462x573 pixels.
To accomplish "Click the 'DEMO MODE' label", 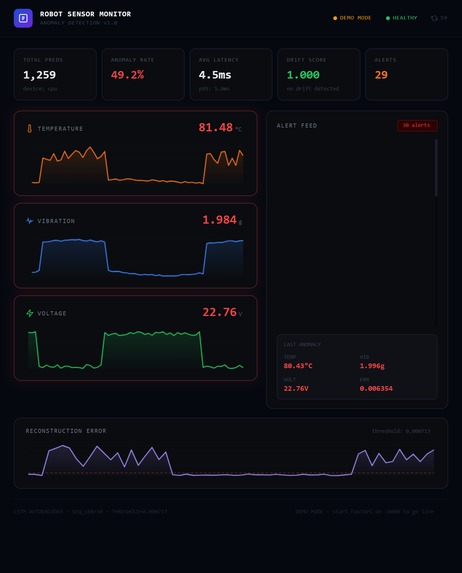I will pos(355,18).
